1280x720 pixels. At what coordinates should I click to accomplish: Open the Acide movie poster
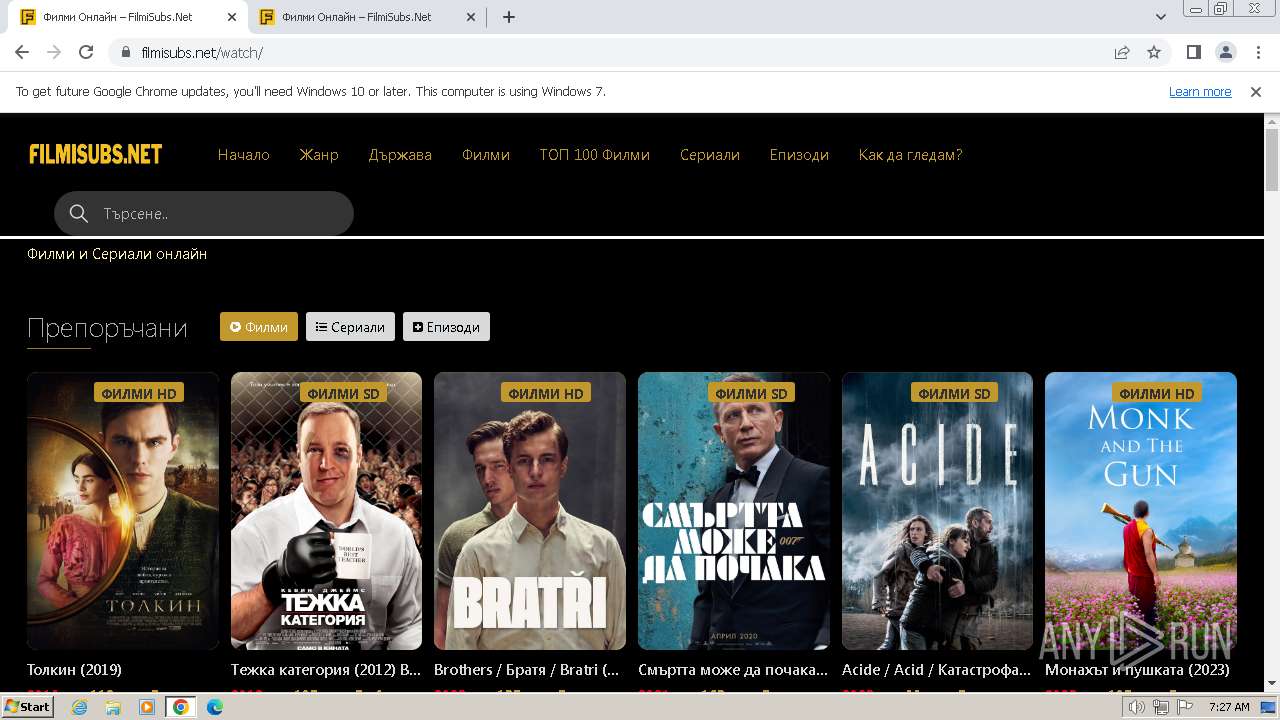[937, 511]
